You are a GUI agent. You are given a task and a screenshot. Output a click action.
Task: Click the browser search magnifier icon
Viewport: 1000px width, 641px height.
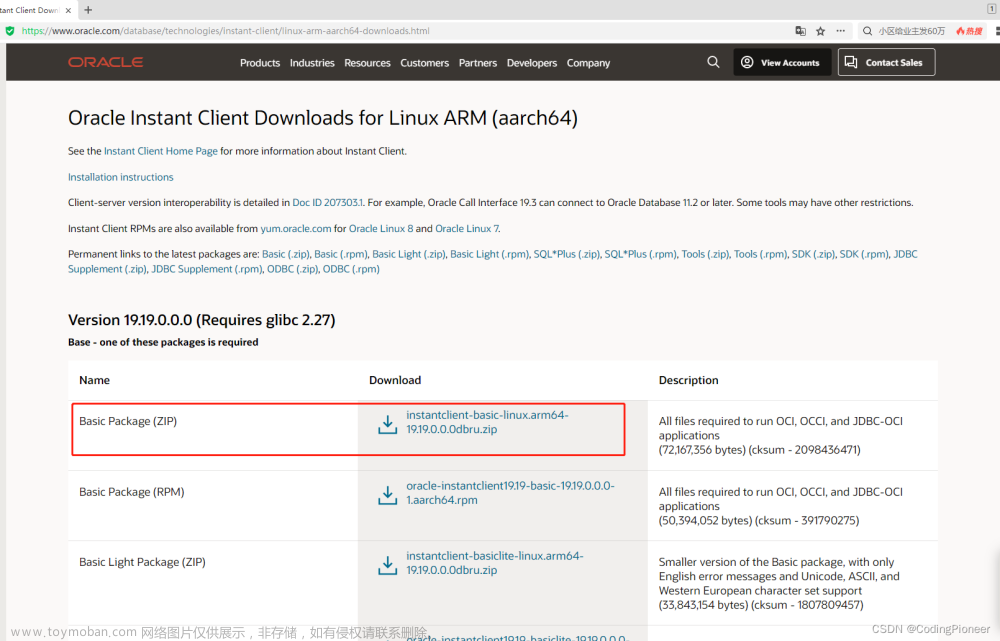pyautogui.click(x=867, y=31)
